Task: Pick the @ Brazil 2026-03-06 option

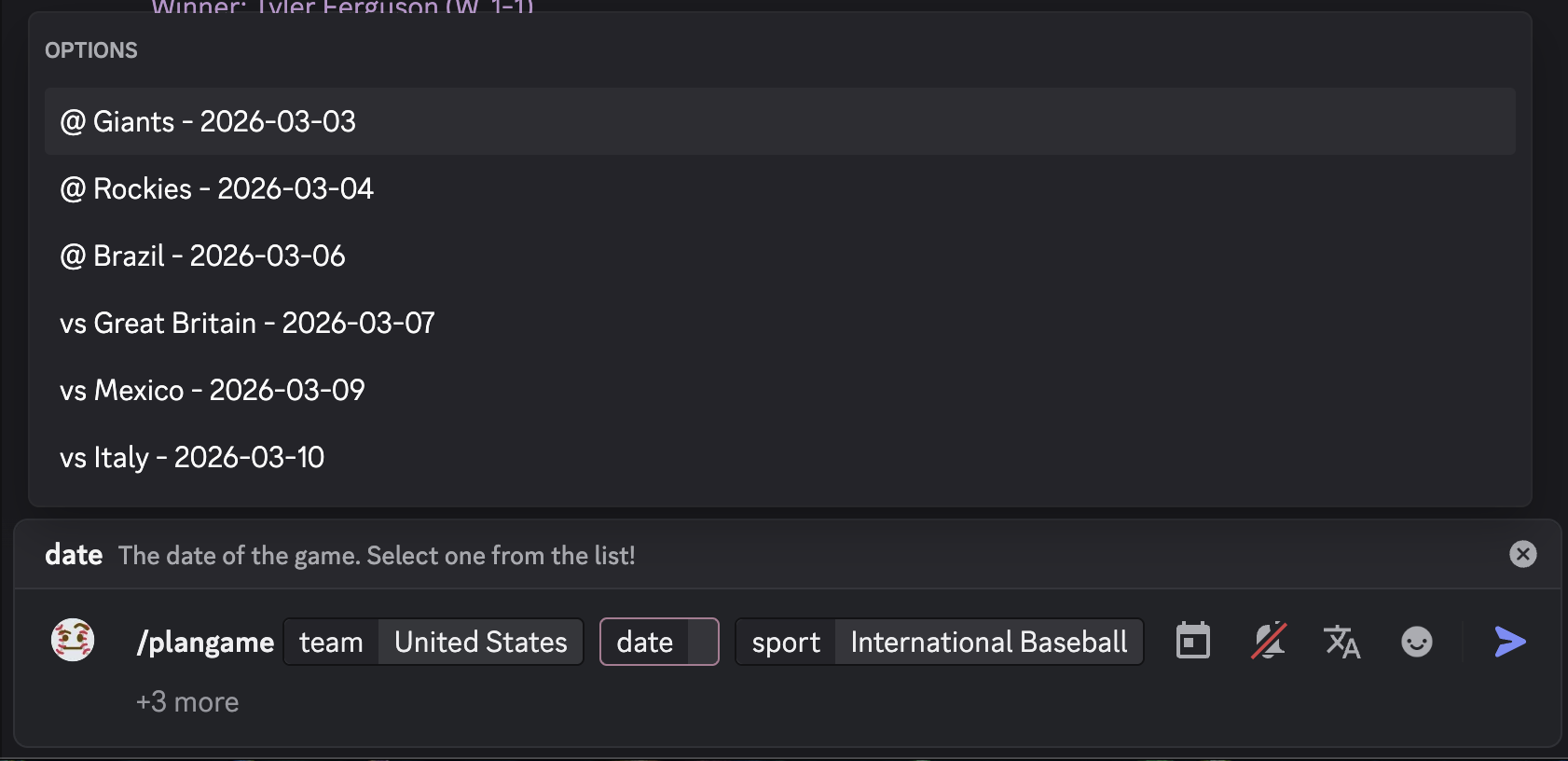Action: [202, 256]
